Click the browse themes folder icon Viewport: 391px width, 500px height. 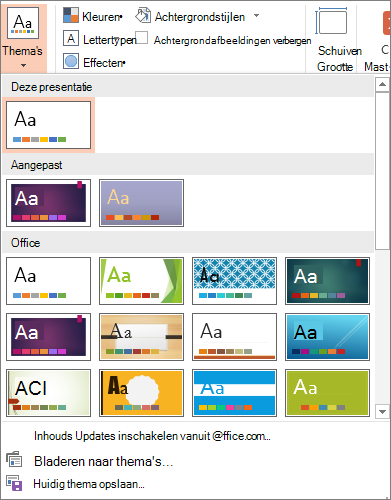[14, 460]
